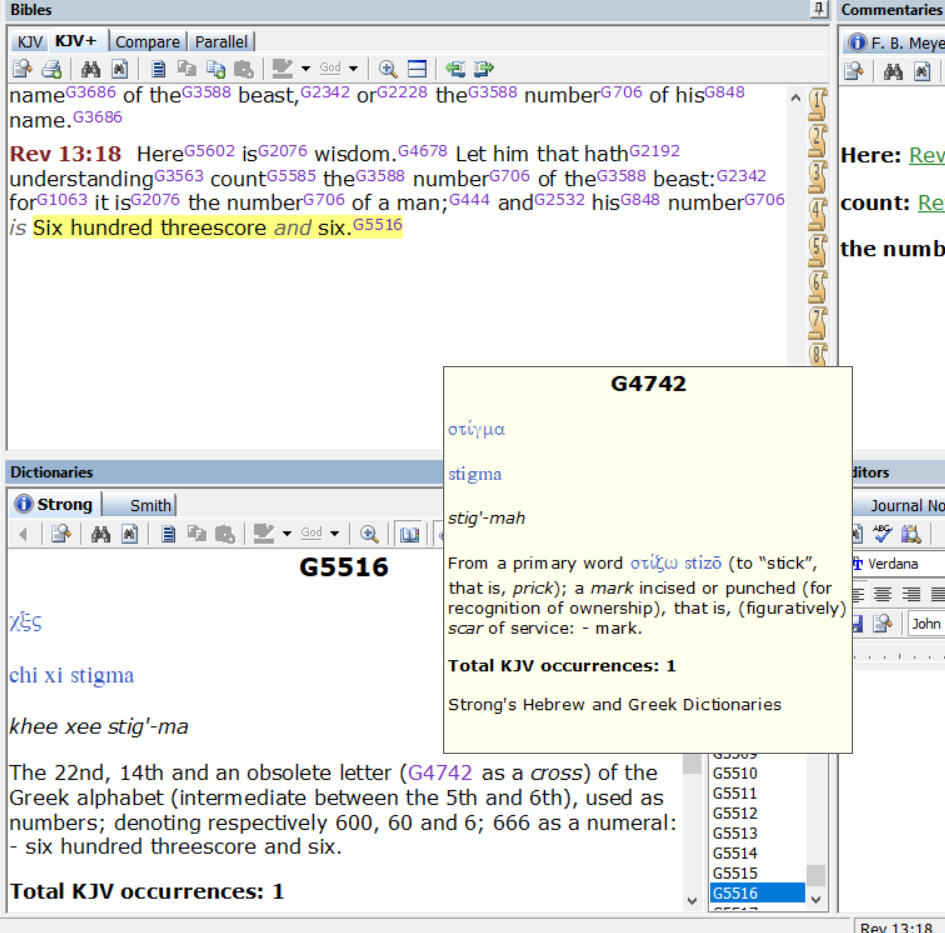Select G5510 in the topic list

(x=735, y=773)
